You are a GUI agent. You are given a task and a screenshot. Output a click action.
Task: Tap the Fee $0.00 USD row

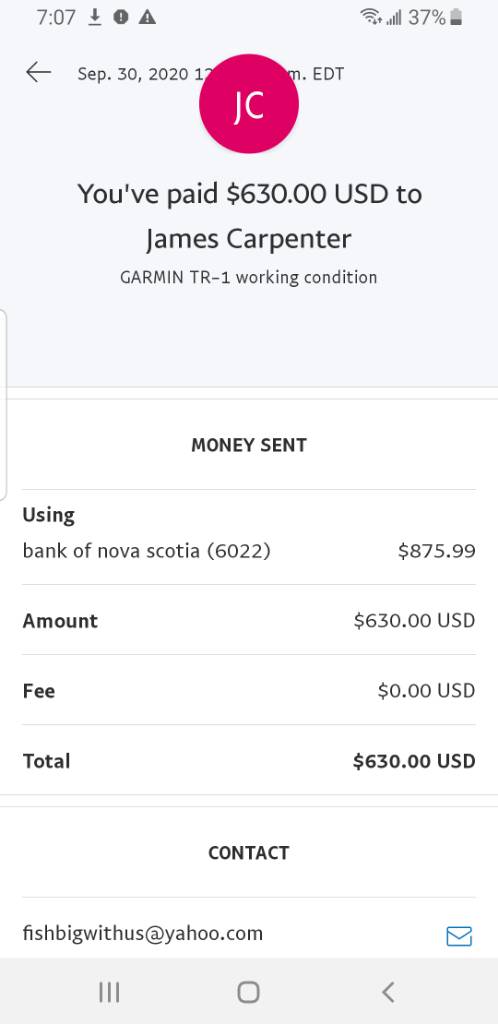249,690
